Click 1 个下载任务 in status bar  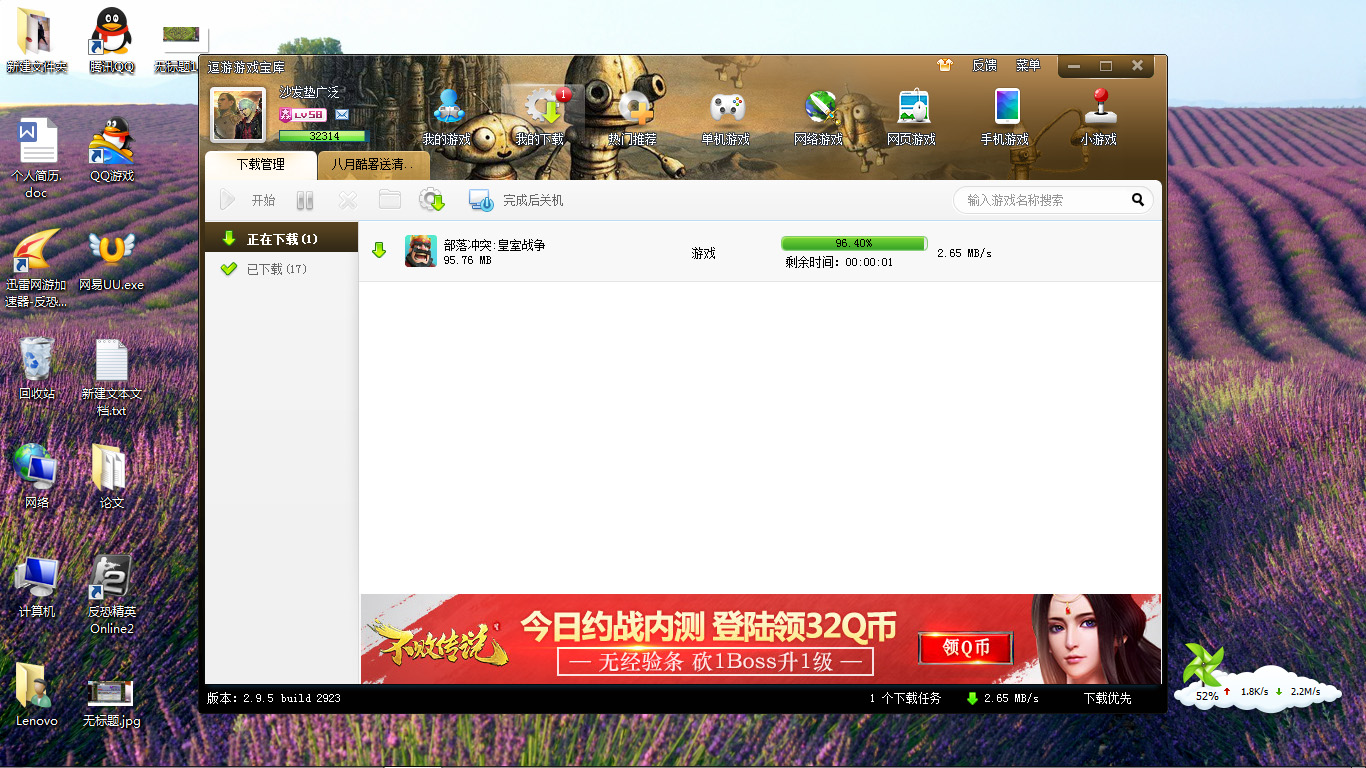[x=905, y=698]
